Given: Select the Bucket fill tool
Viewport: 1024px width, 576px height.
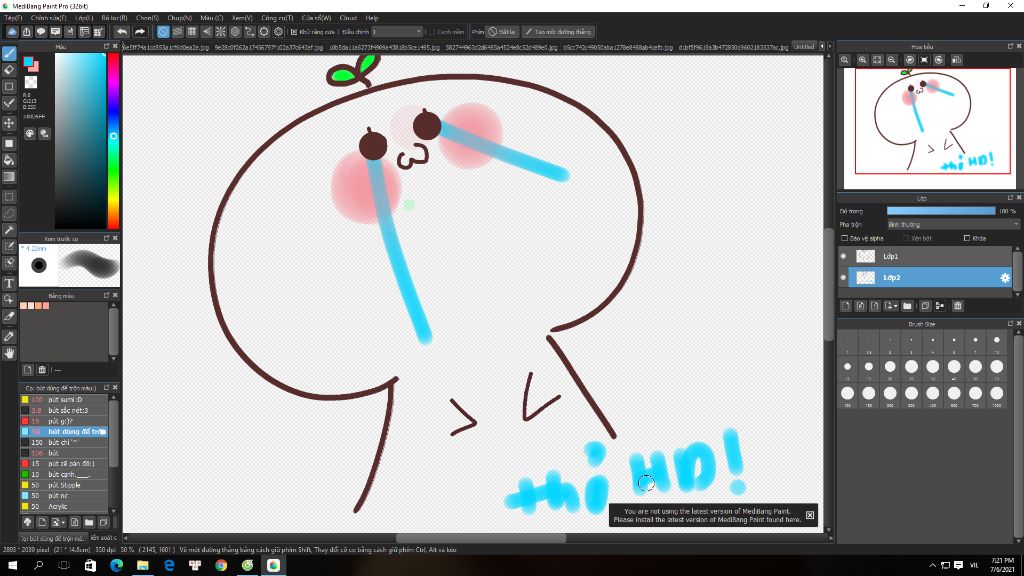Looking at the screenshot, I should 9,160.
